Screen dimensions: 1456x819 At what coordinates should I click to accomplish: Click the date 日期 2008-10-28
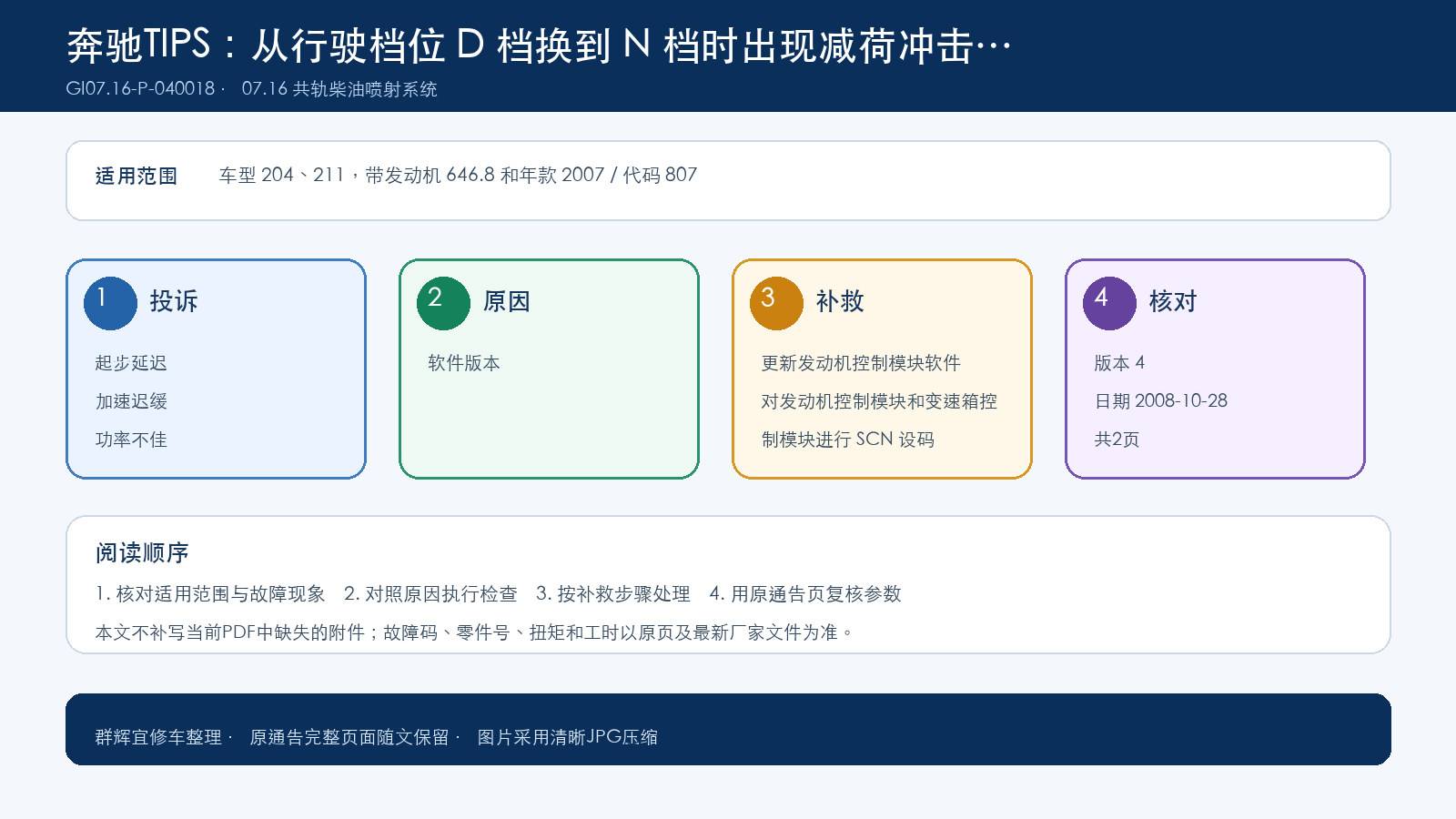pyautogui.click(x=1161, y=401)
